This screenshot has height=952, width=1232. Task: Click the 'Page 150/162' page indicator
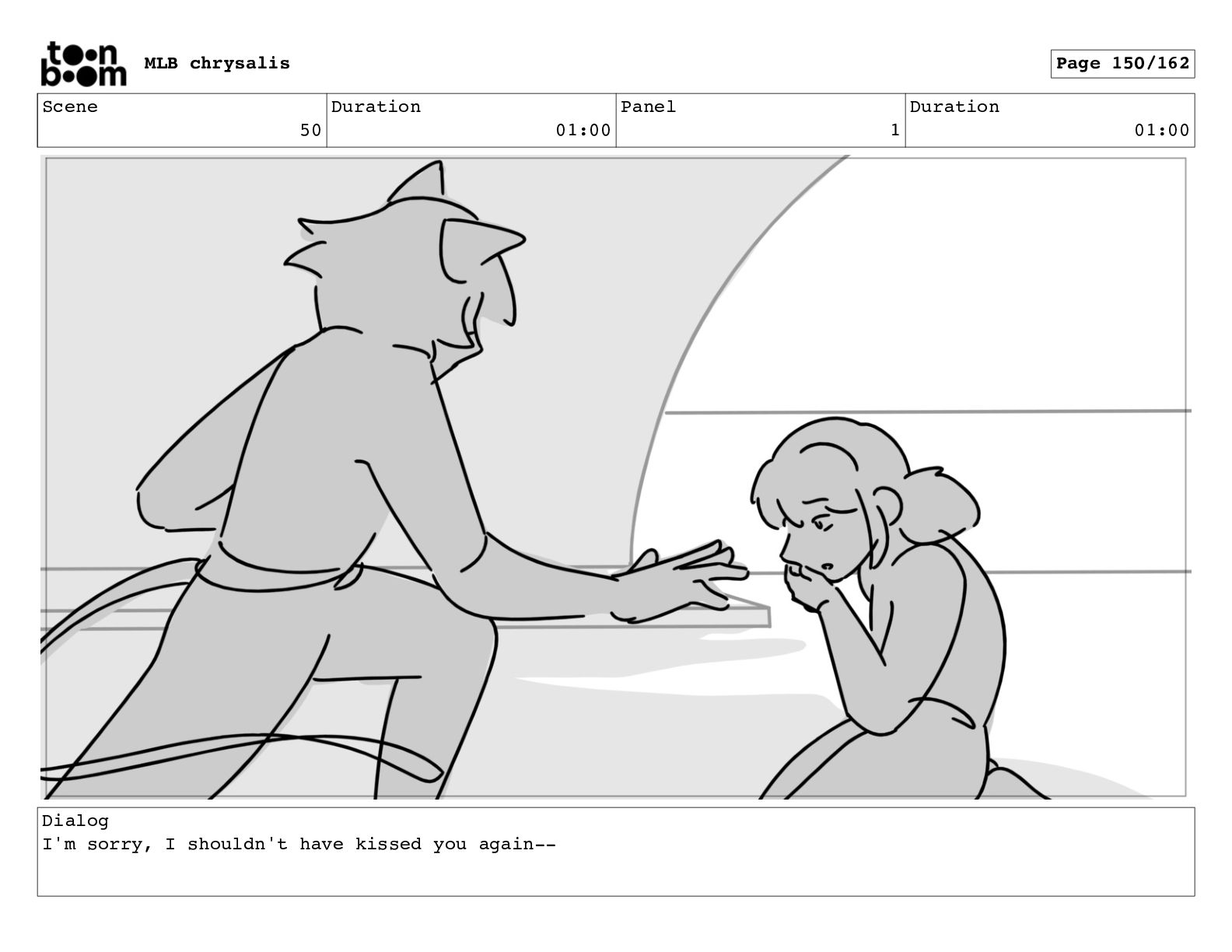tap(1122, 64)
